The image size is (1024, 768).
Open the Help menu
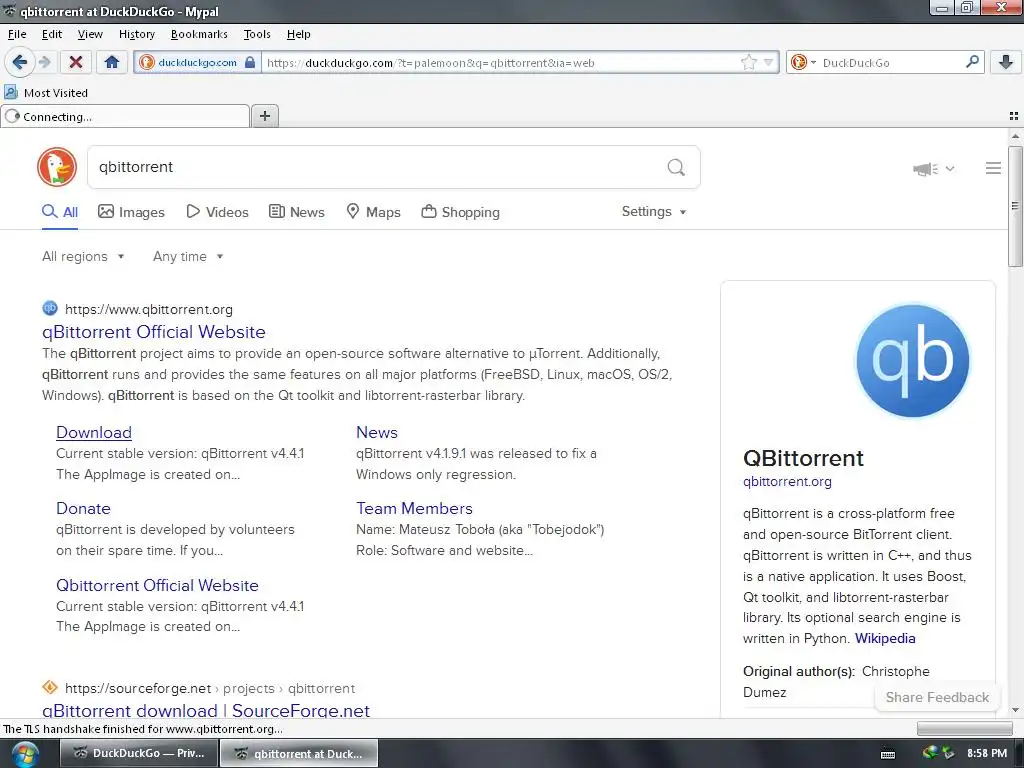click(x=298, y=34)
